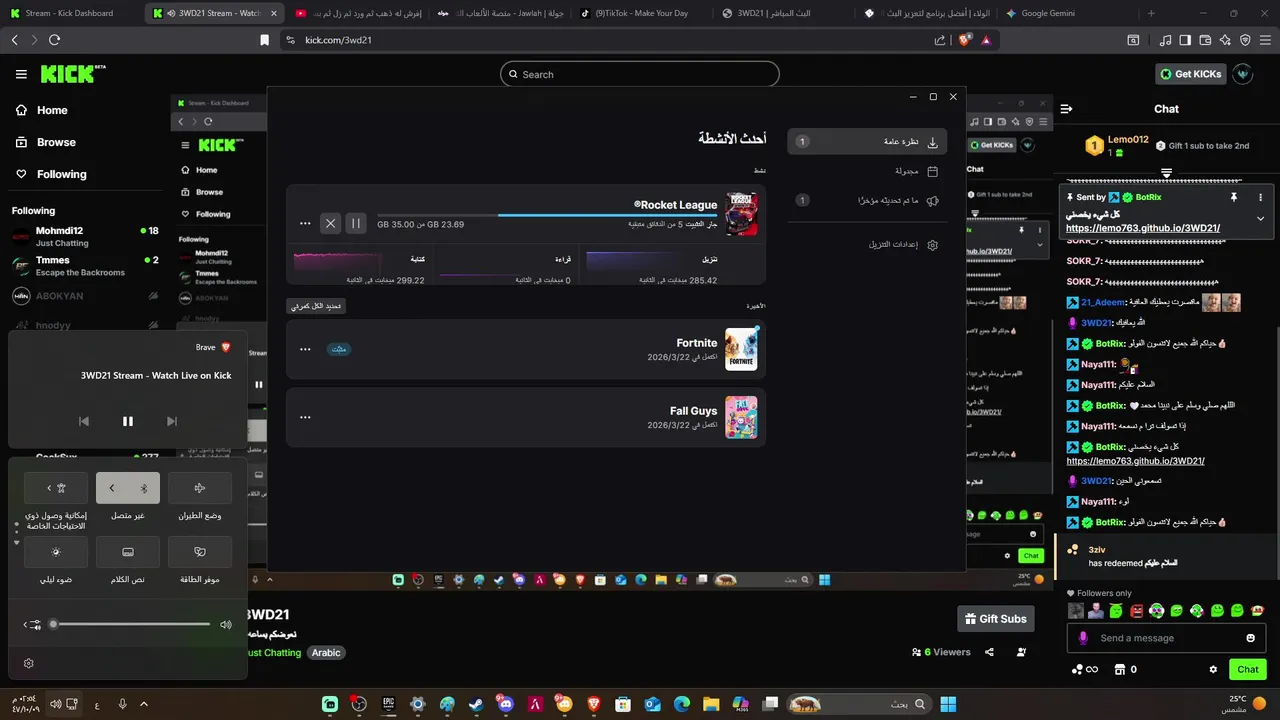Click the Rocket League game thumbnail
This screenshot has width=1280, height=720.
(741, 214)
